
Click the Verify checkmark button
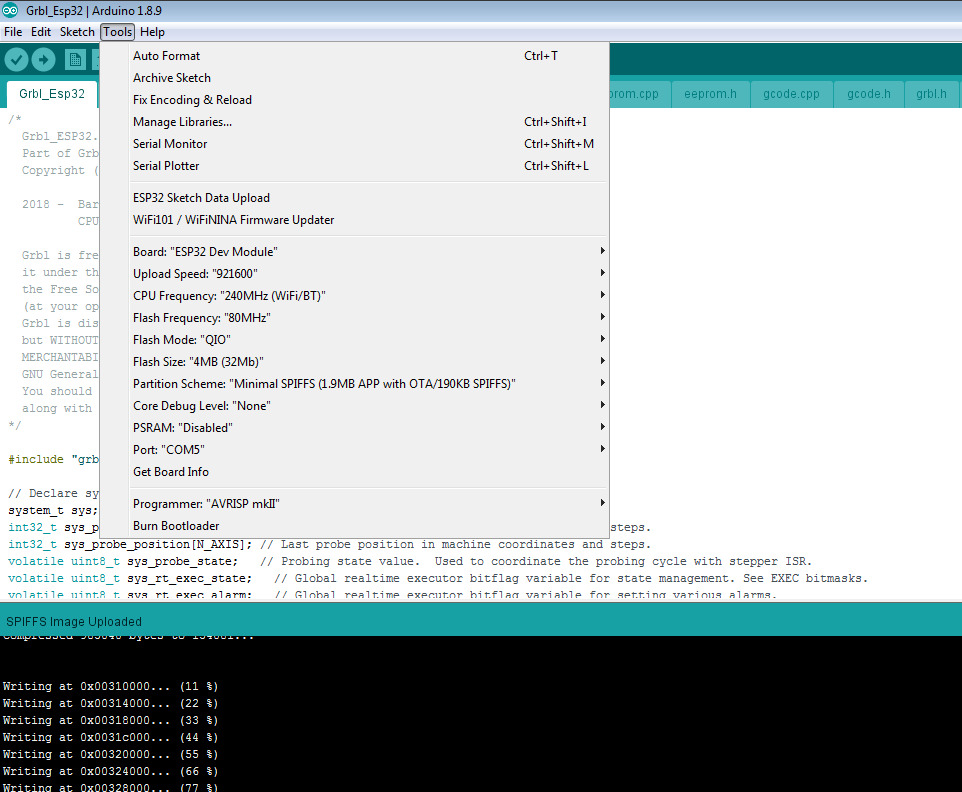coord(17,60)
